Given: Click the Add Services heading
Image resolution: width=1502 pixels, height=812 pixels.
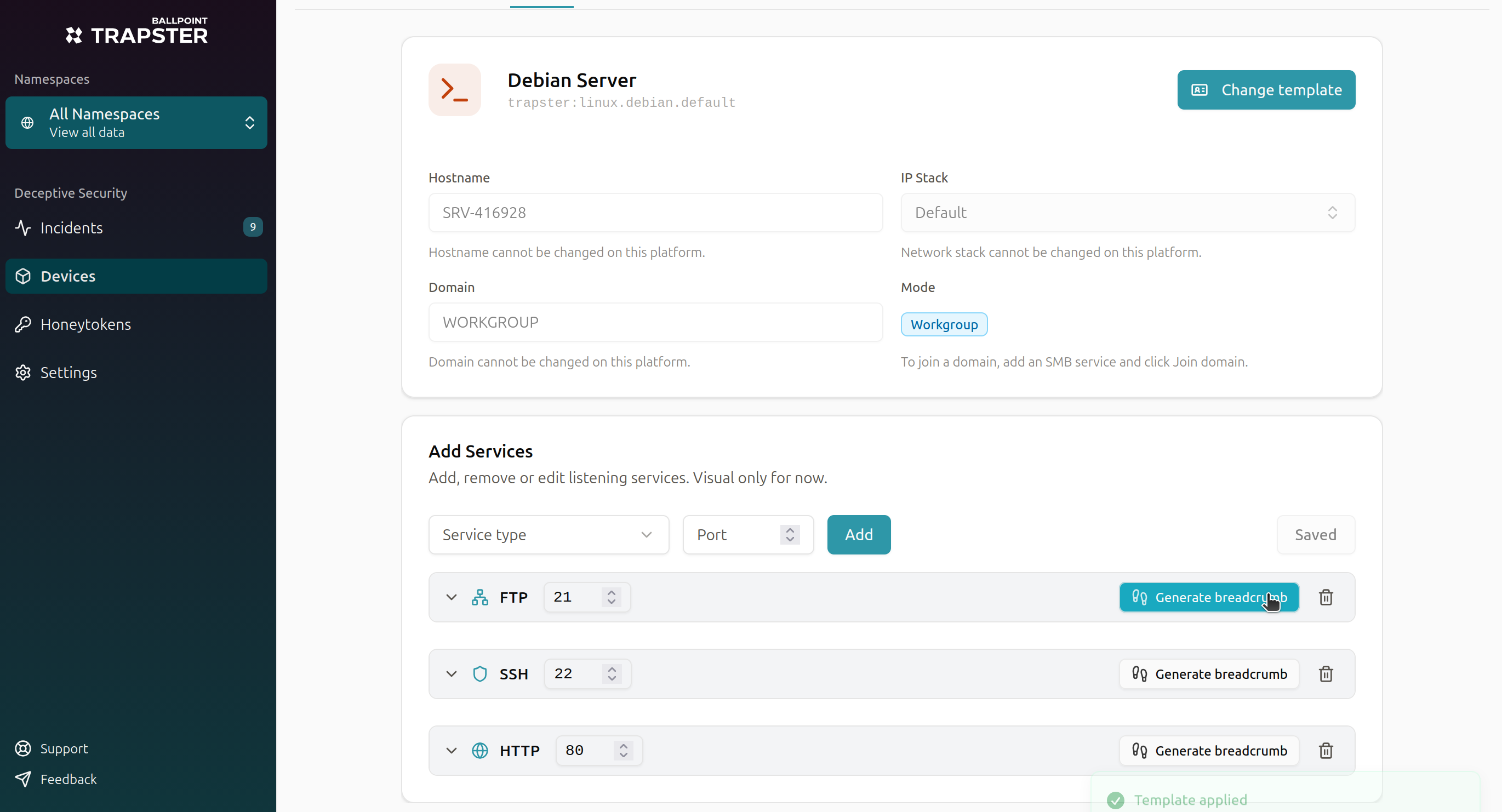Looking at the screenshot, I should (x=481, y=451).
